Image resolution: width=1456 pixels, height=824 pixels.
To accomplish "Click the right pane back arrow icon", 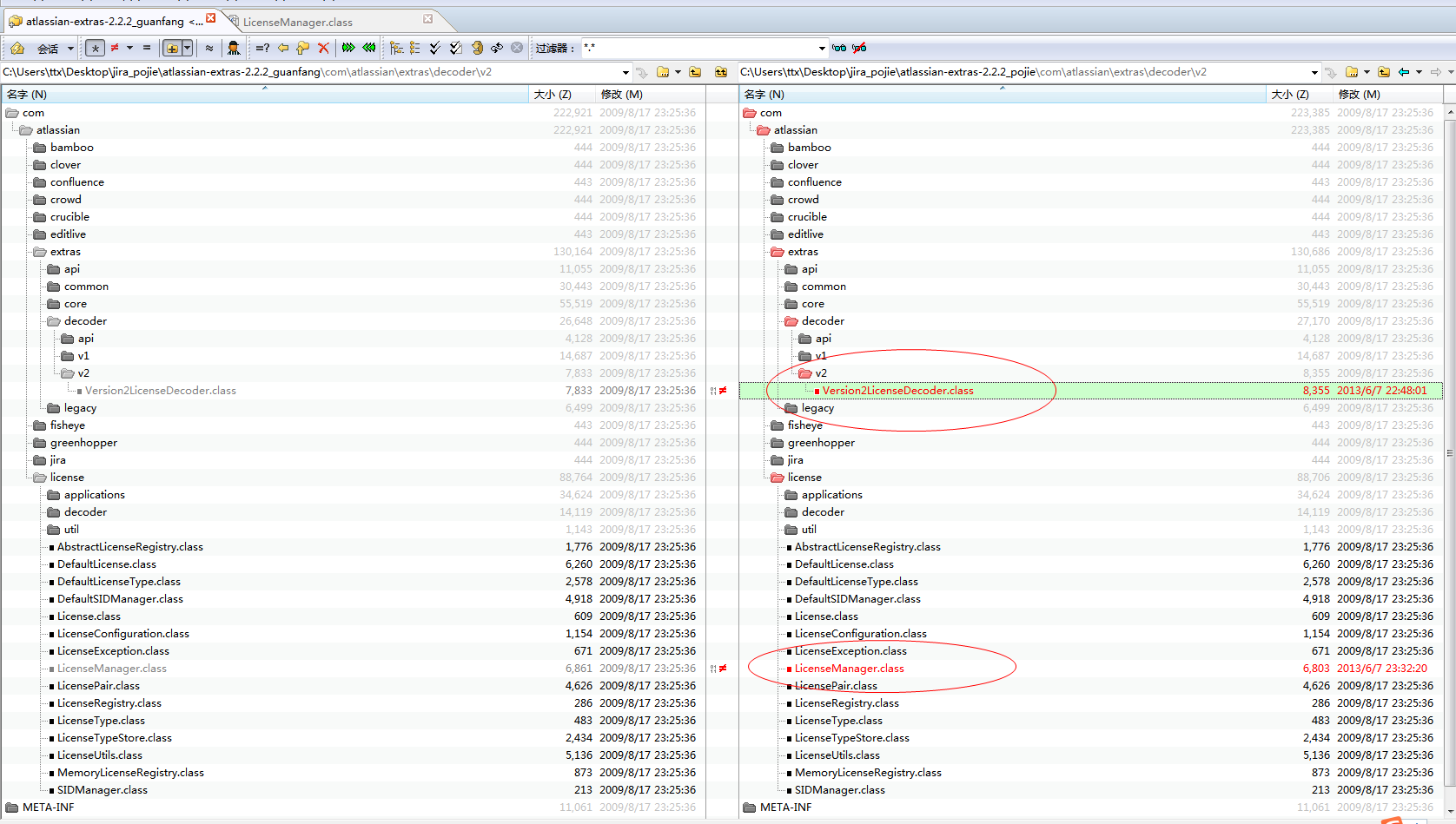I will [1404, 72].
